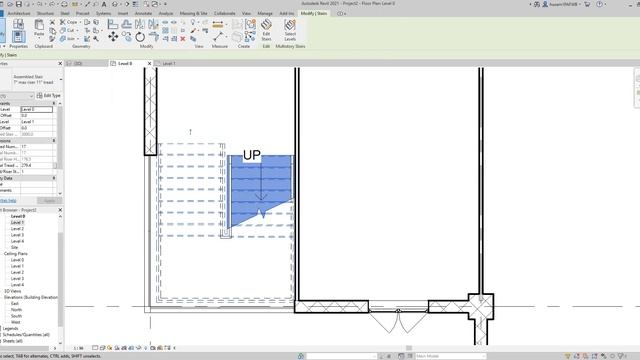Open the Cope dropdown arrow

click(80, 22)
